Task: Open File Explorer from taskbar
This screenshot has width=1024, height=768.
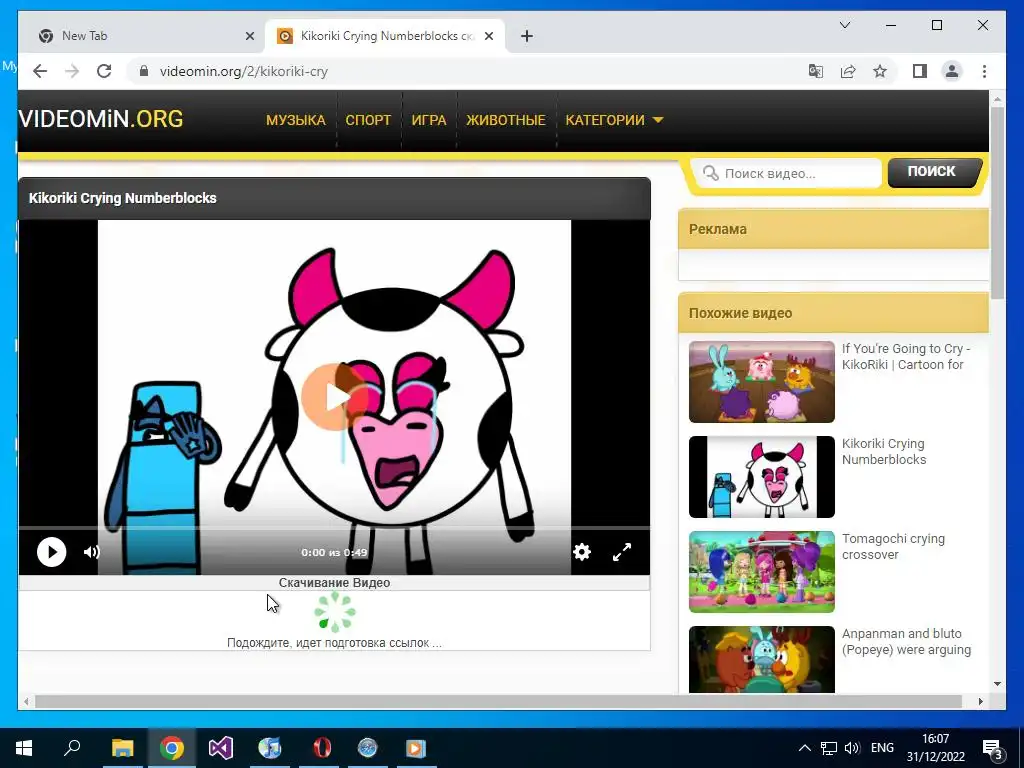Action: pos(123,748)
